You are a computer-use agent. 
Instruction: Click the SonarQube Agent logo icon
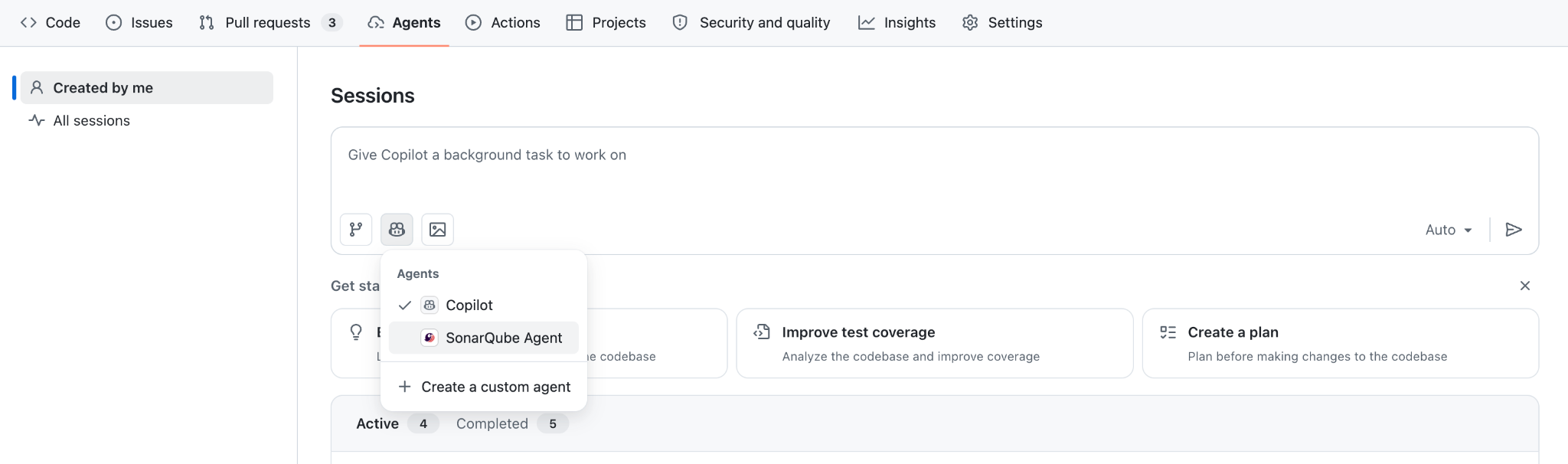(x=430, y=338)
